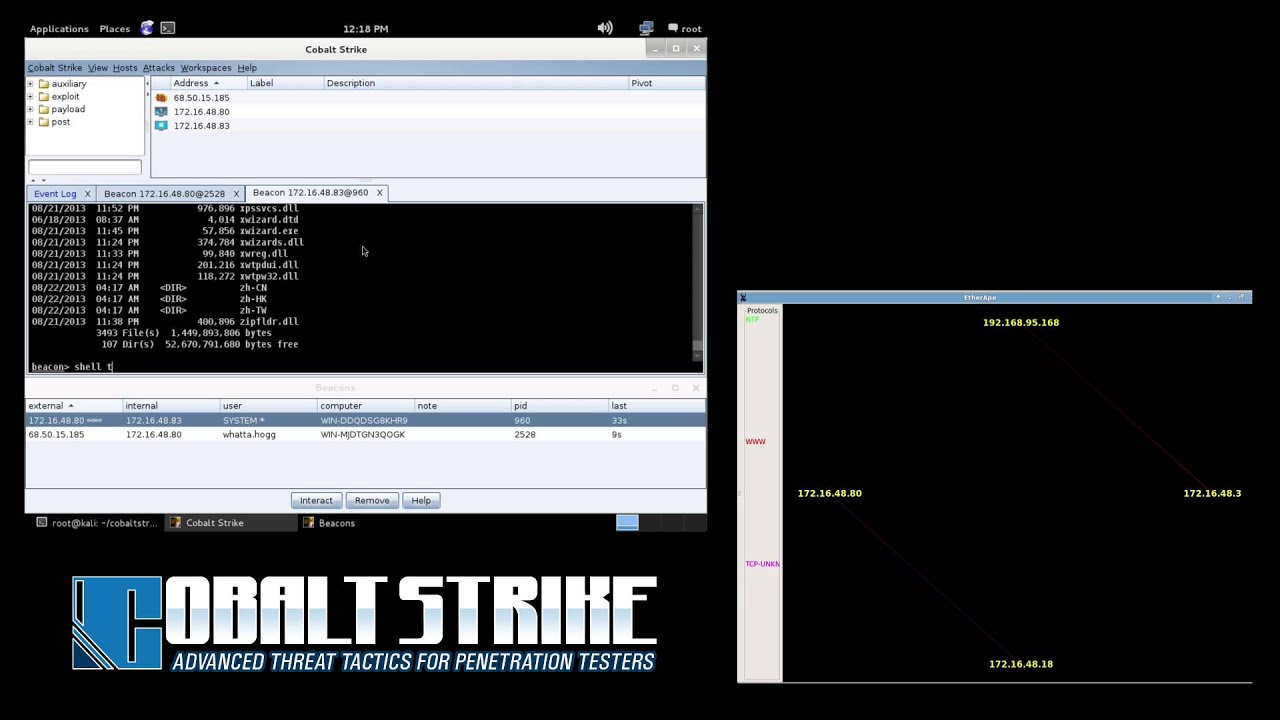Click the user column header in Beacons
This screenshot has width=1280, height=720.
pyautogui.click(x=269, y=405)
